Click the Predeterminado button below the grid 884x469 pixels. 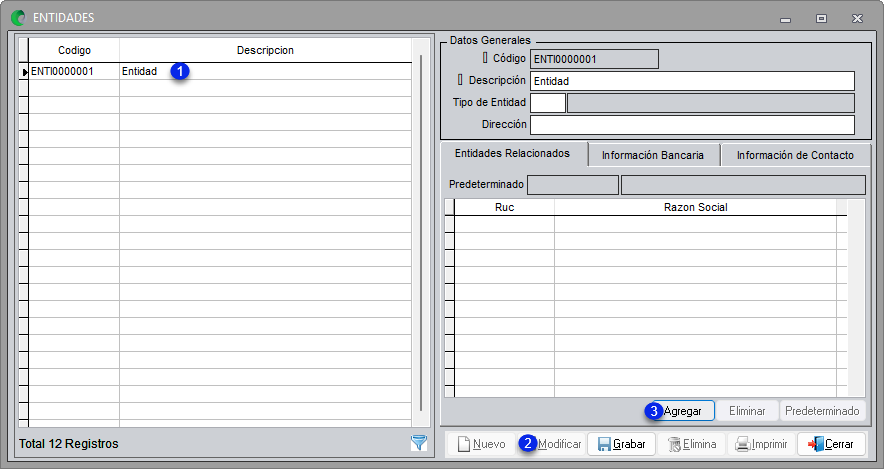pos(822,411)
